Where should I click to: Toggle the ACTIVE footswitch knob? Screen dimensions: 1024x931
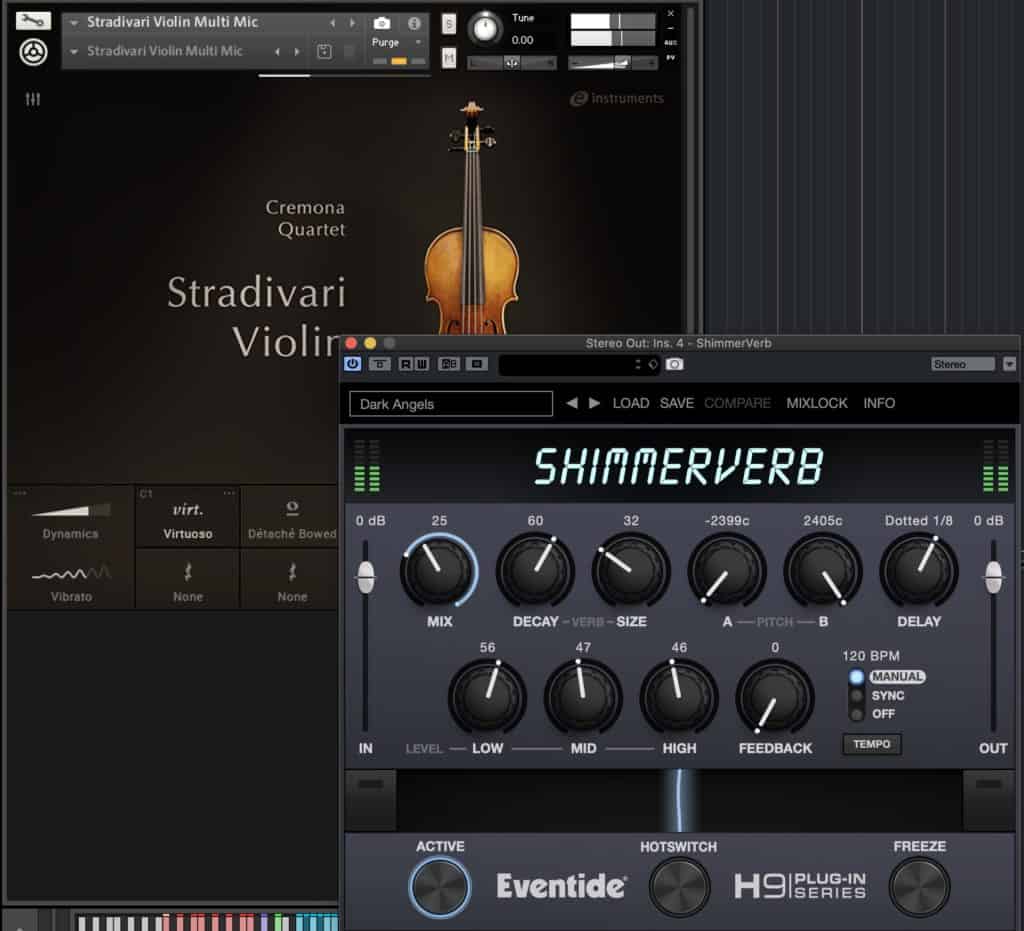coord(440,887)
